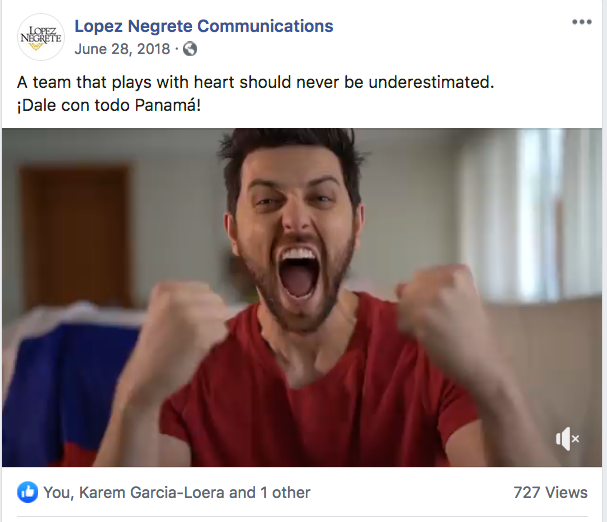Click the word "underestimated" in the caption
Screen dimensions: 607x522
tap(431, 82)
